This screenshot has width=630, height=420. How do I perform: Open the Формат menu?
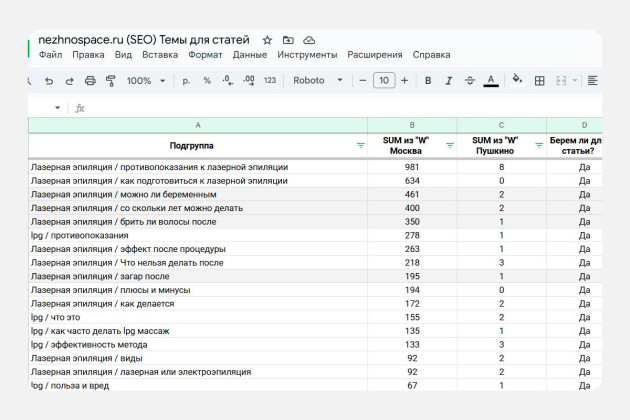(x=205, y=55)
